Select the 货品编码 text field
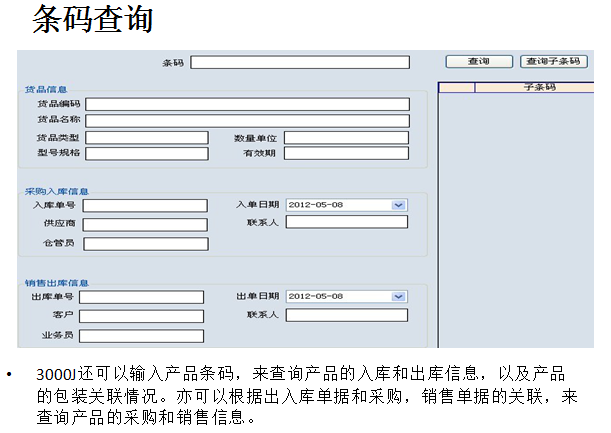The height and width of the screenshot is (433, 611). [x=247, y=104]
